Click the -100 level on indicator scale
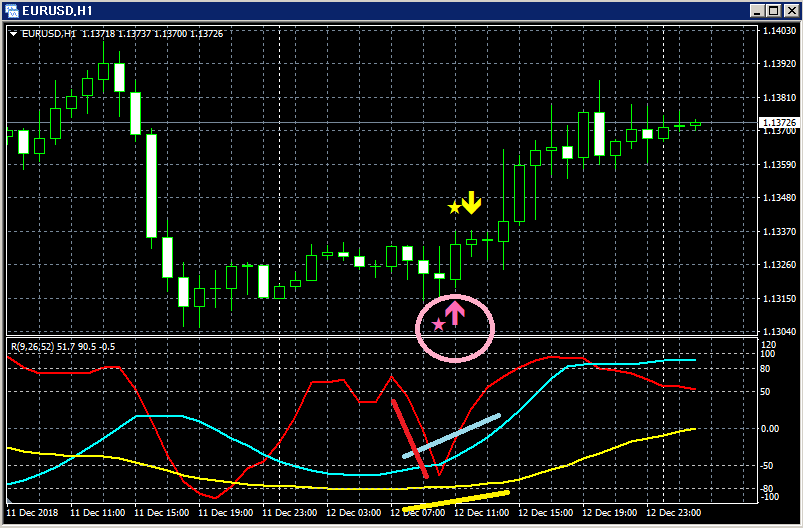The image size is (803, 528). click(770, 497)
